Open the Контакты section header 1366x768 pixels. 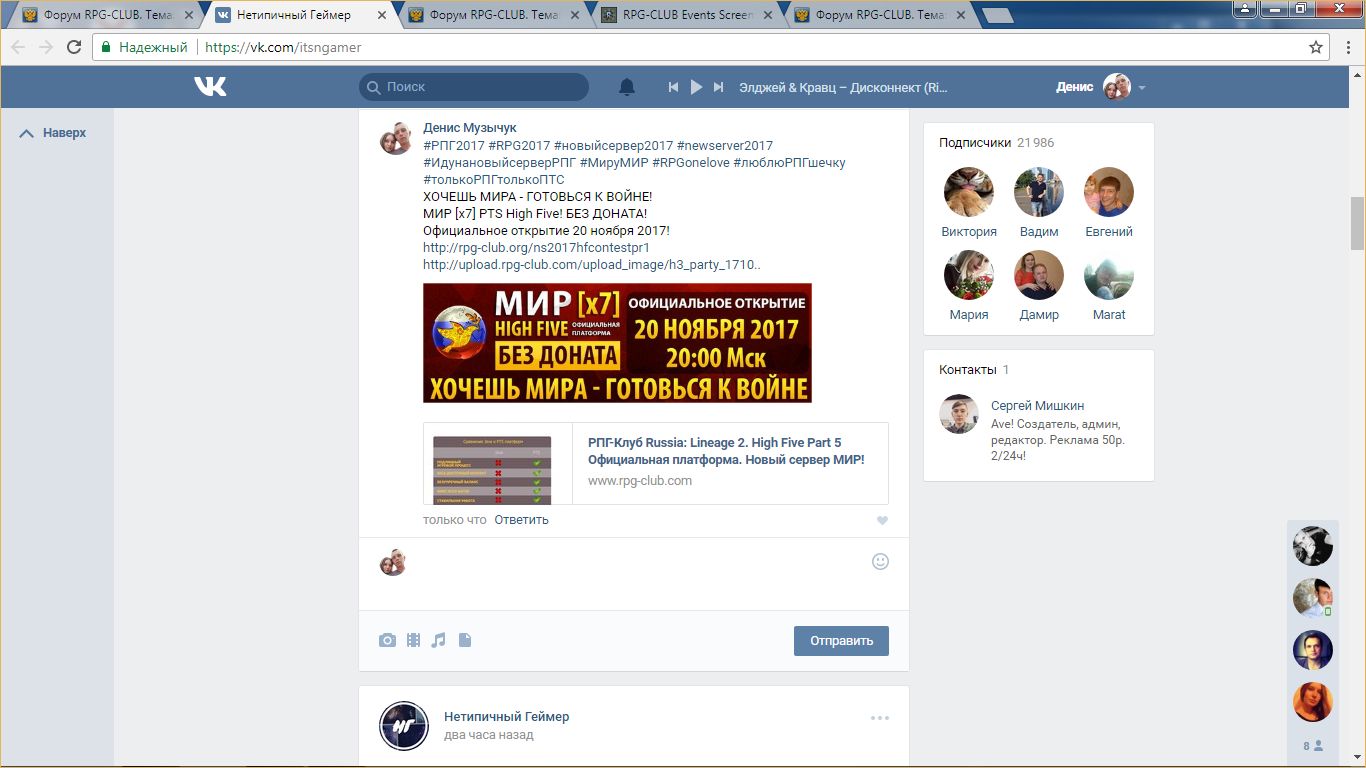(974, 370)
